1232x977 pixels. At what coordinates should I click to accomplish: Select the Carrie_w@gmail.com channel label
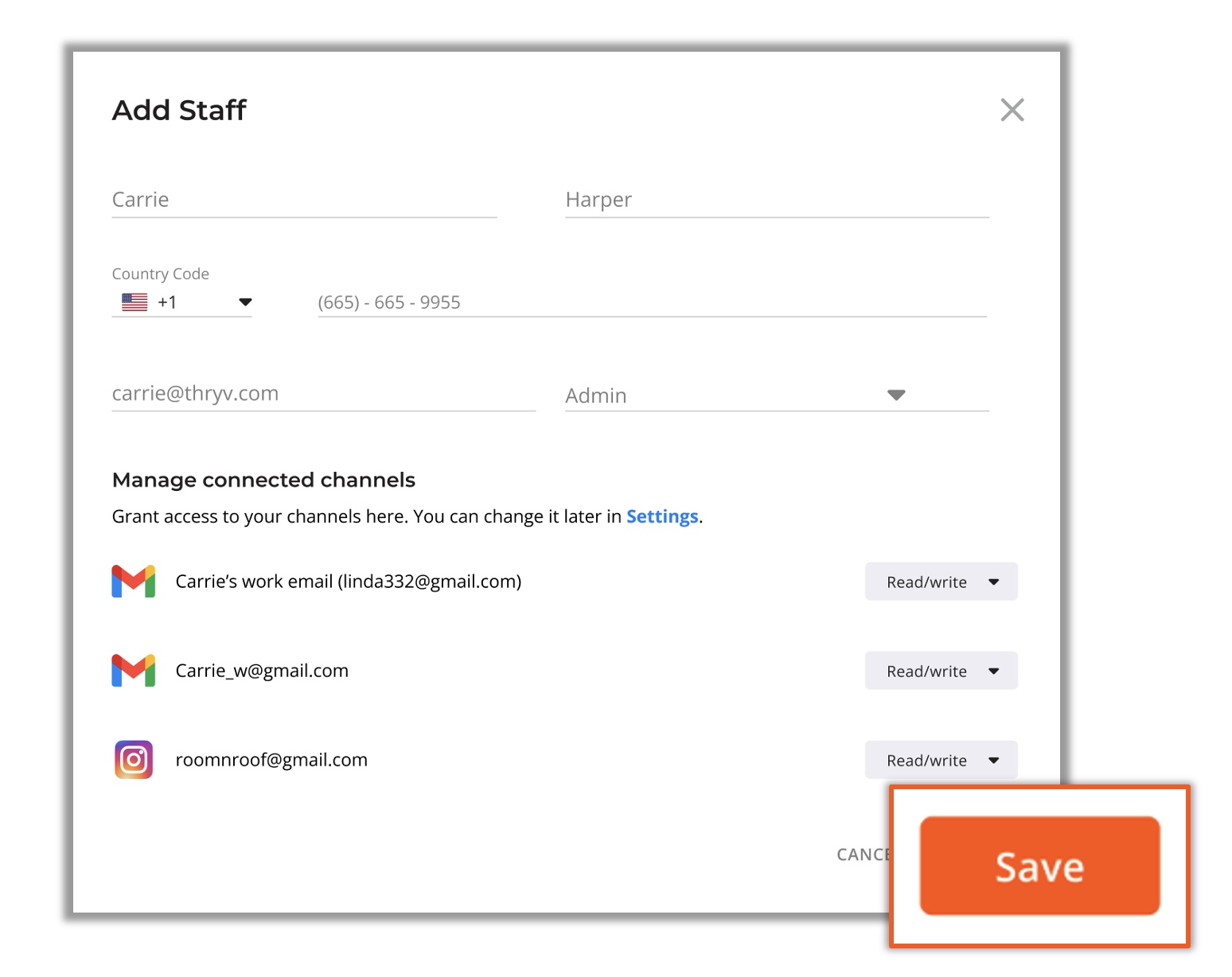pyautogui.click(x=262, y=671)
